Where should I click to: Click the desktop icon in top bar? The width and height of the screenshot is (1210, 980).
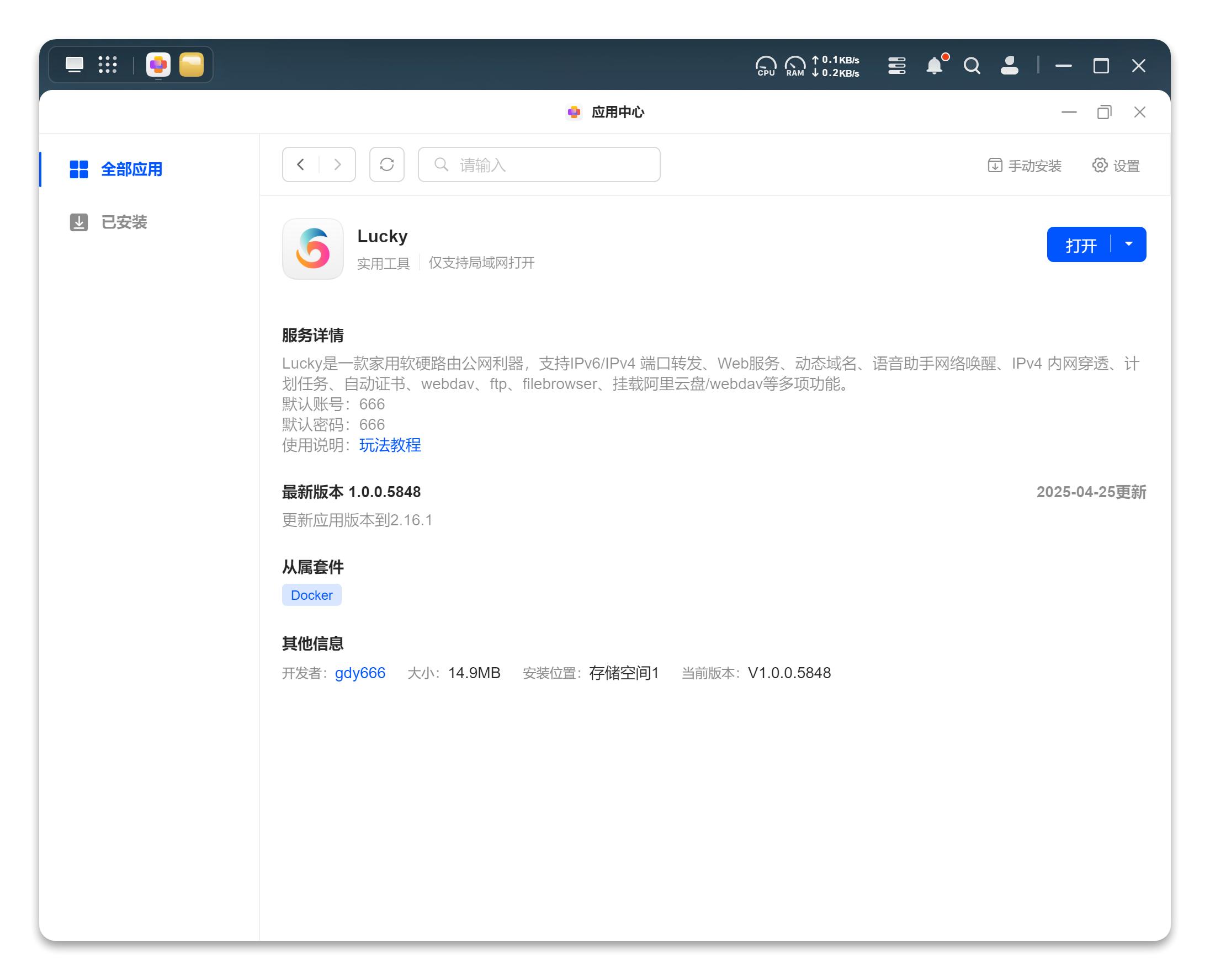point(74,65)
